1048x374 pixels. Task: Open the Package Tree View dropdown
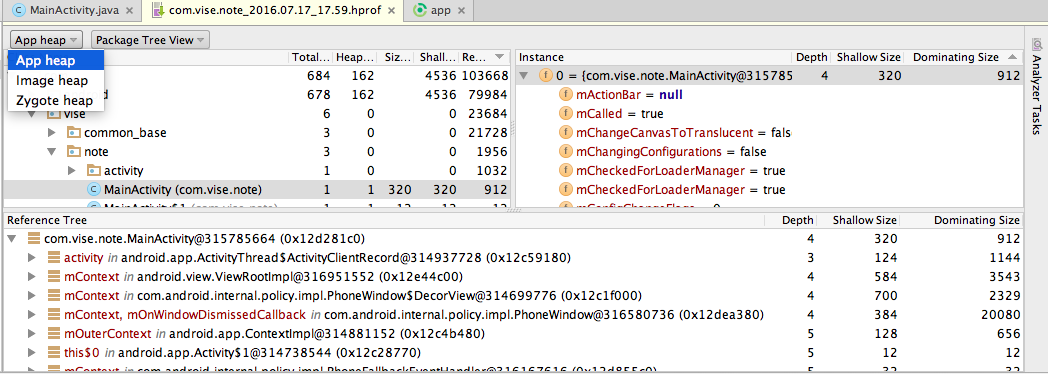pos(150,40)
